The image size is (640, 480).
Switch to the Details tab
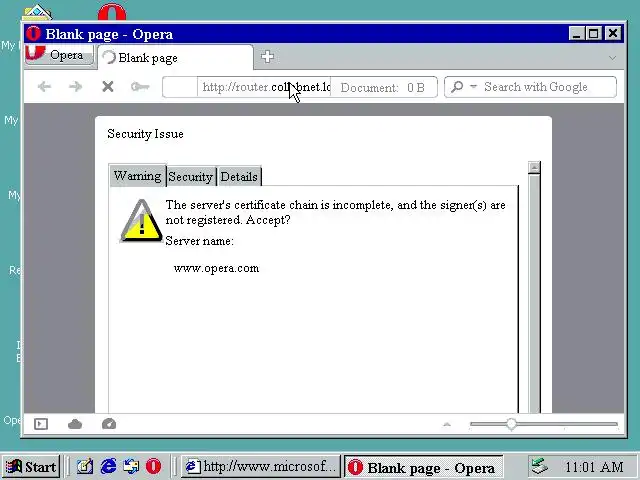coord(239,177)
